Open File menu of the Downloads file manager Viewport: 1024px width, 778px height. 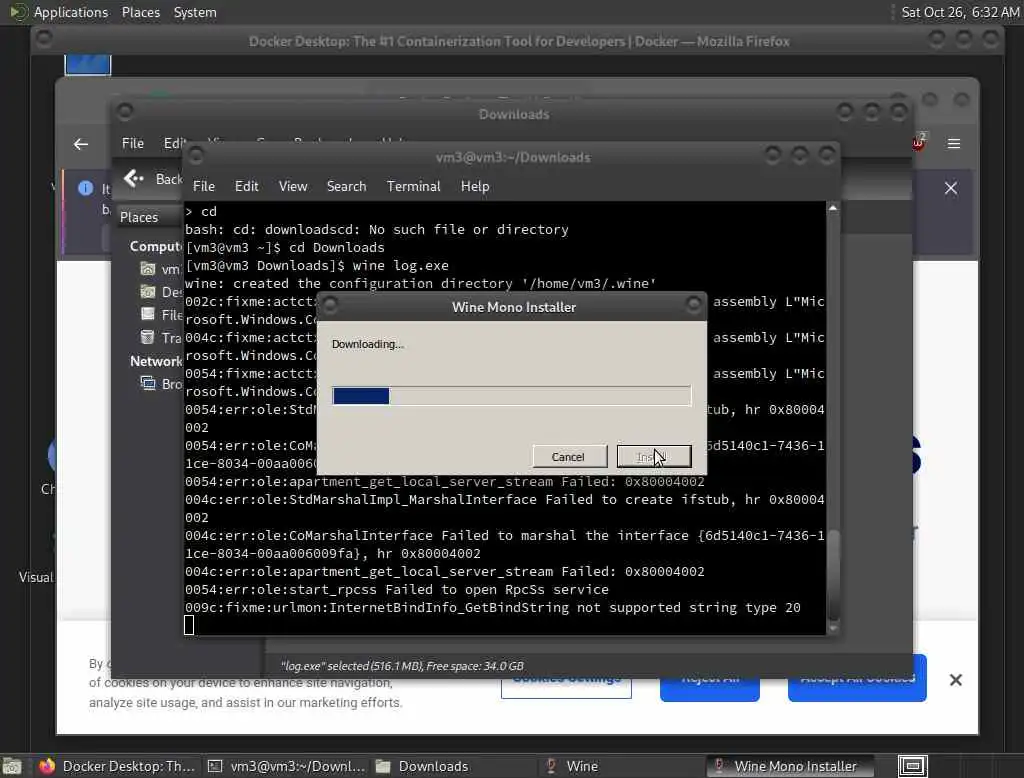point(133,143)
